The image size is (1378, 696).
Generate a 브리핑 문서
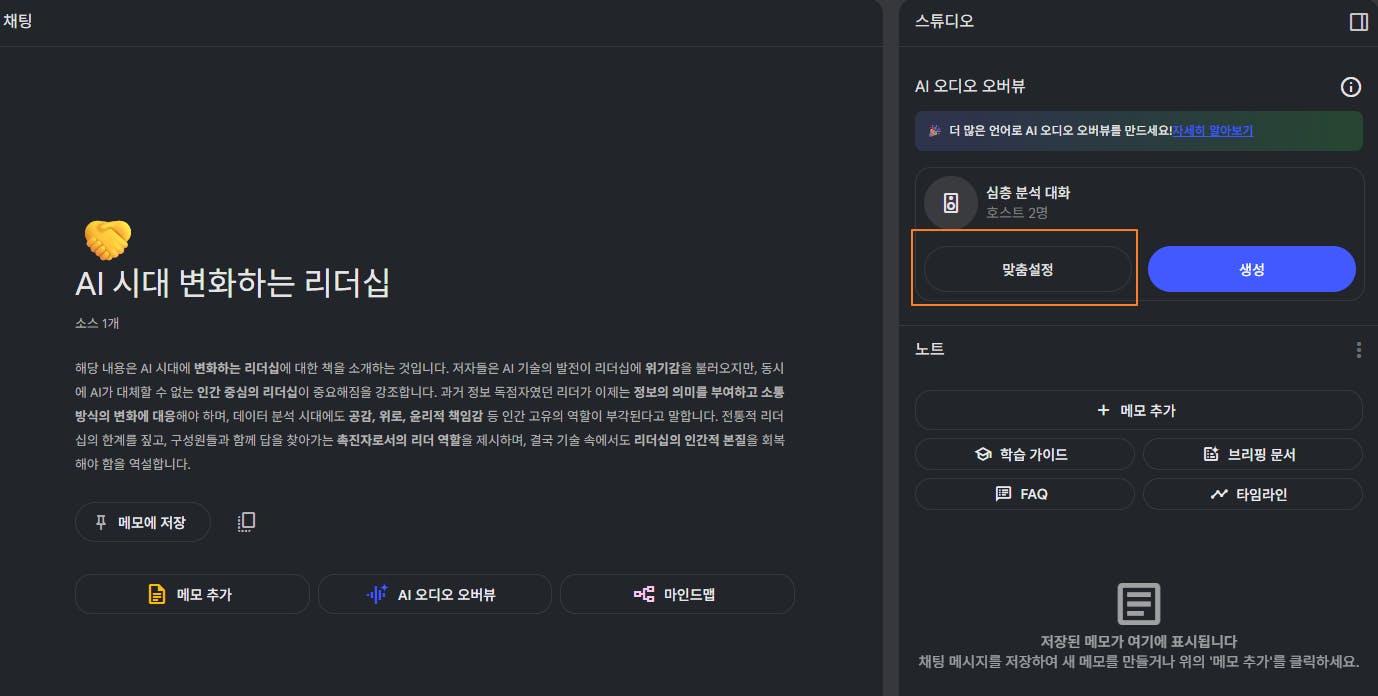tap(1252, 454)
